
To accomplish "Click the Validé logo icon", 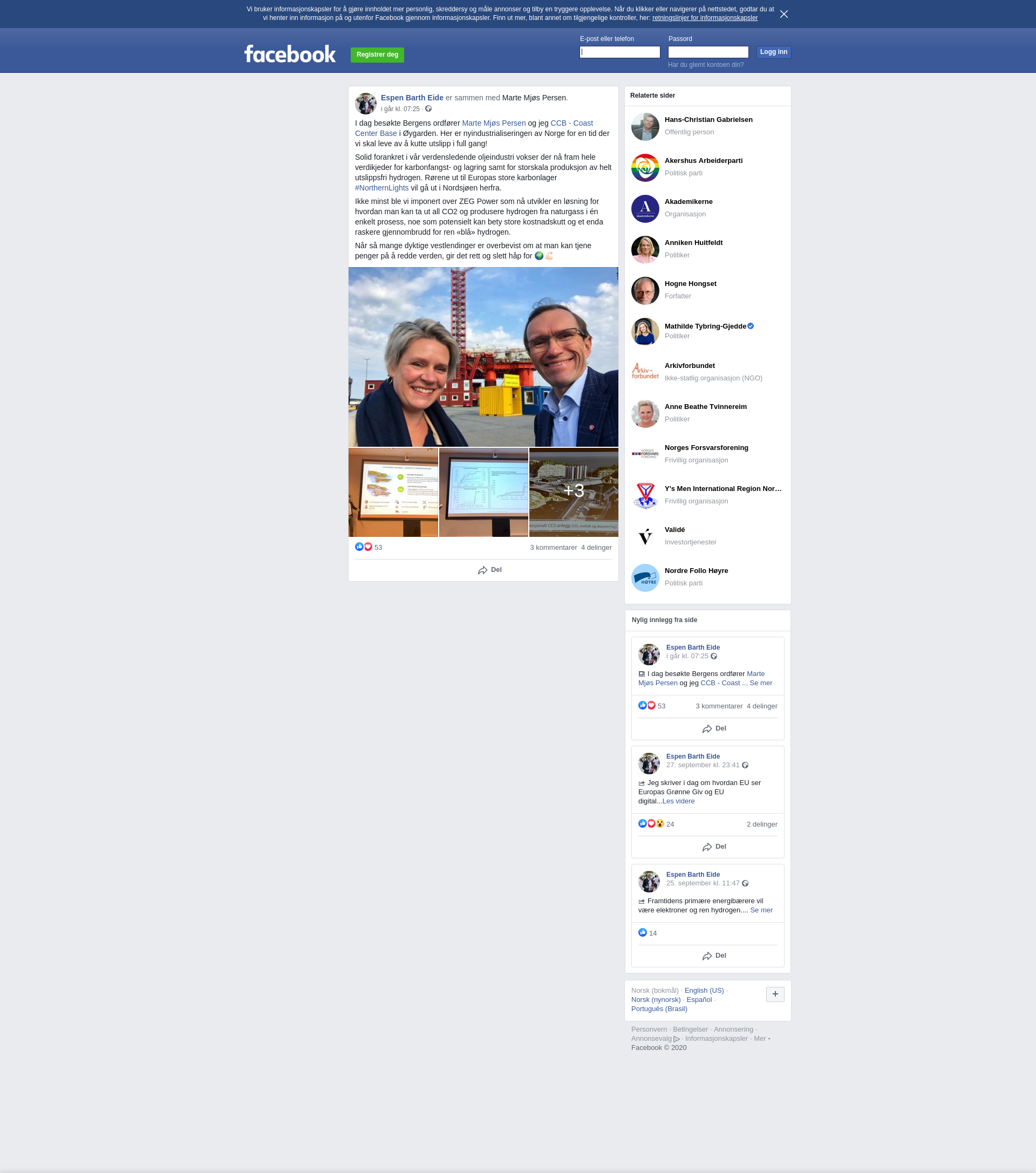I will (x=645, y=536).
